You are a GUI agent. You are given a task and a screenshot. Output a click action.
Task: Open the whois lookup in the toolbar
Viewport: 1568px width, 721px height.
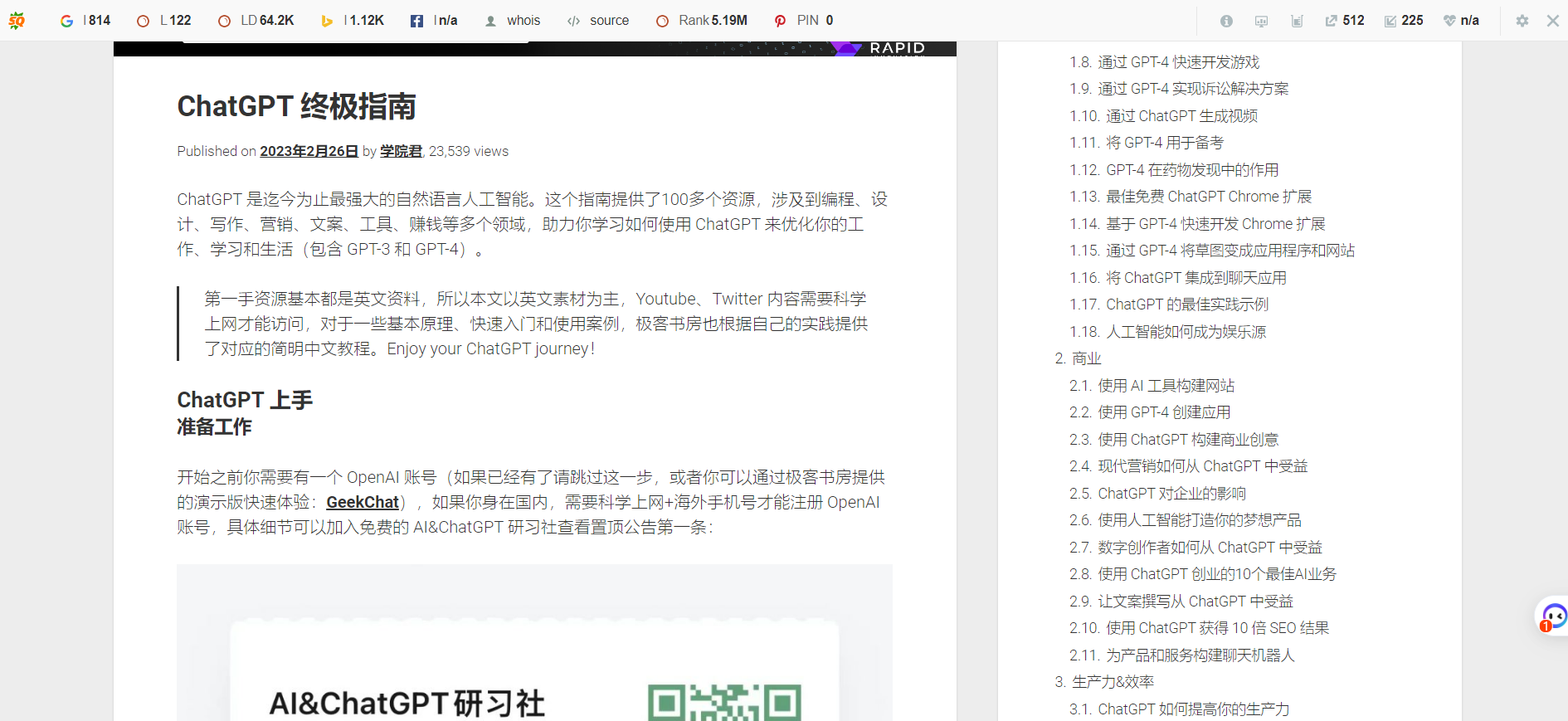pos(513,21)
